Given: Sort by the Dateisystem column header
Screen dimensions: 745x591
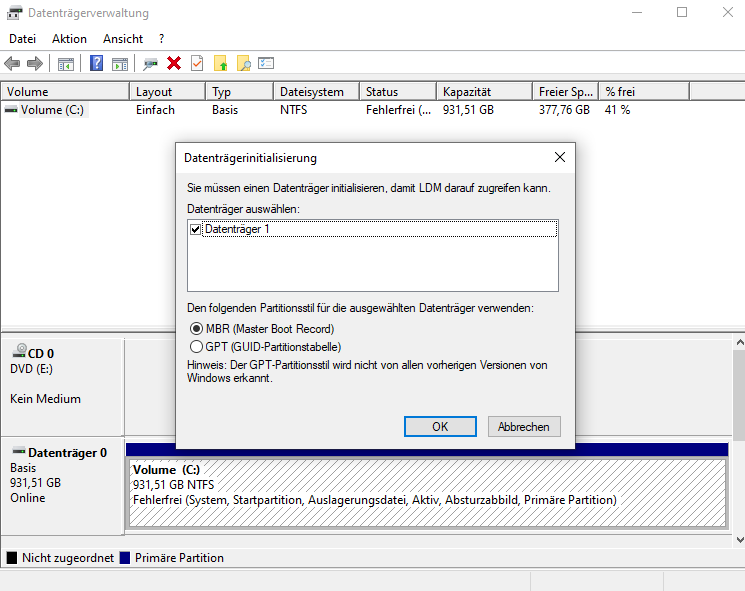Looking at the screenshot, I should [x=317, y=92].
